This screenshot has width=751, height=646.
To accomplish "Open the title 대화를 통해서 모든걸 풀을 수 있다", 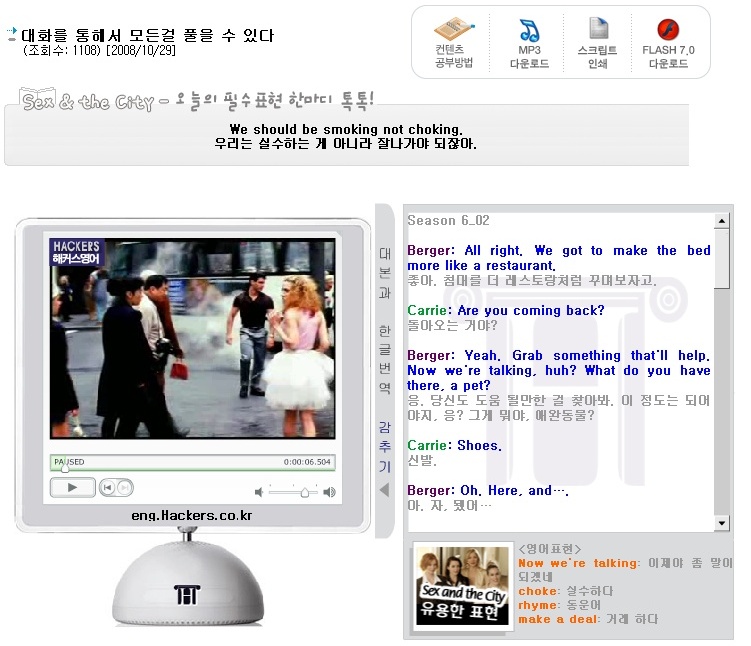I will point(148,35).
